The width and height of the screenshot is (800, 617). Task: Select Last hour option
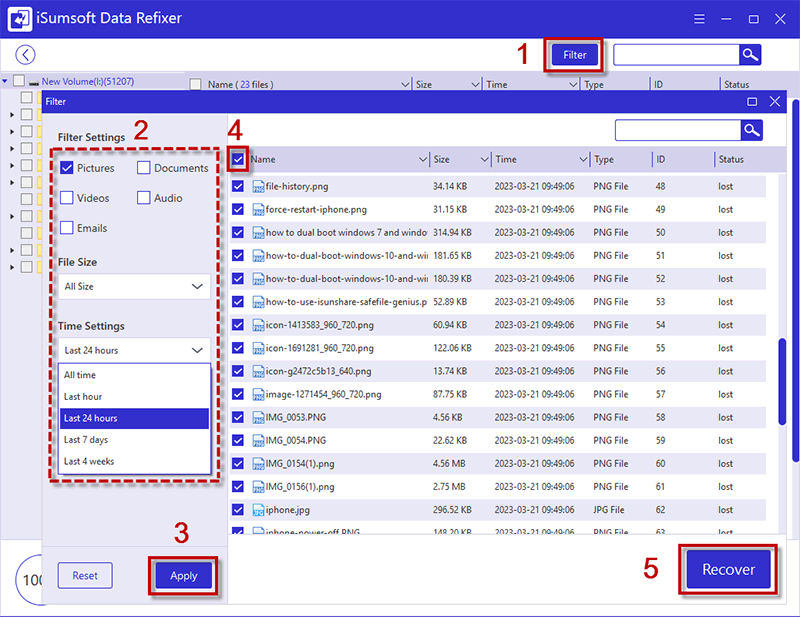coord(134,397)
